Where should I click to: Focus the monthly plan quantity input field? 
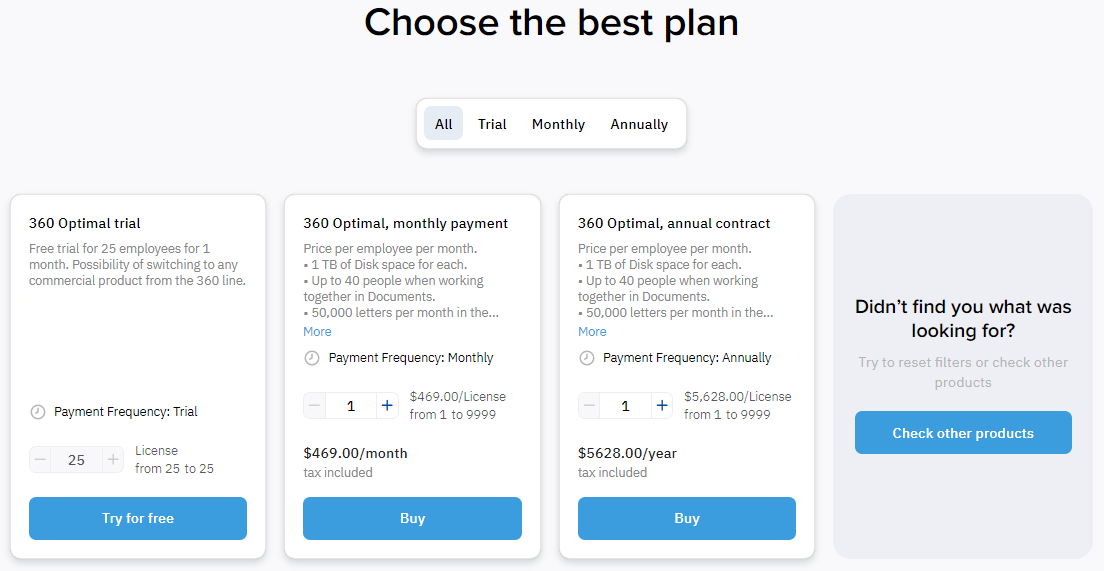[x=351, y=406]
